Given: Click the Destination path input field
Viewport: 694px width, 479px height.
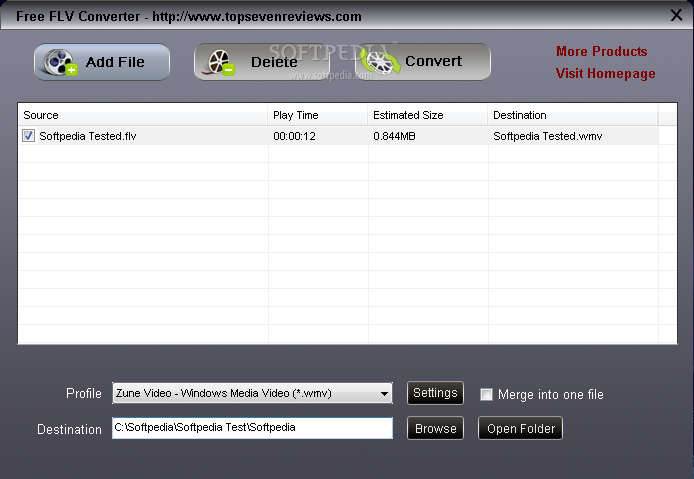Looking at the screenshot, I should [252, 428].
